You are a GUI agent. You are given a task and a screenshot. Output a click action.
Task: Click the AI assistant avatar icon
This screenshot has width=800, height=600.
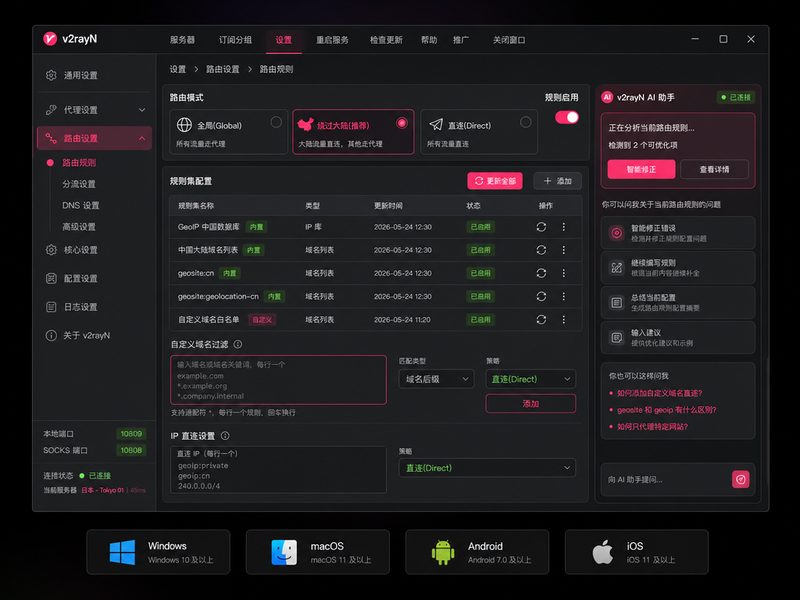[x=607, y=97]
